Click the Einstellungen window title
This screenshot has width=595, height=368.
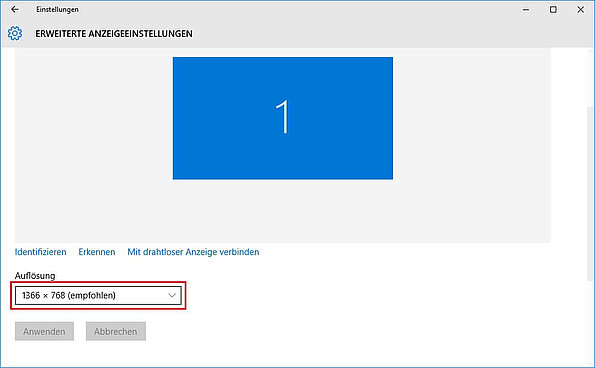[57, 9]
